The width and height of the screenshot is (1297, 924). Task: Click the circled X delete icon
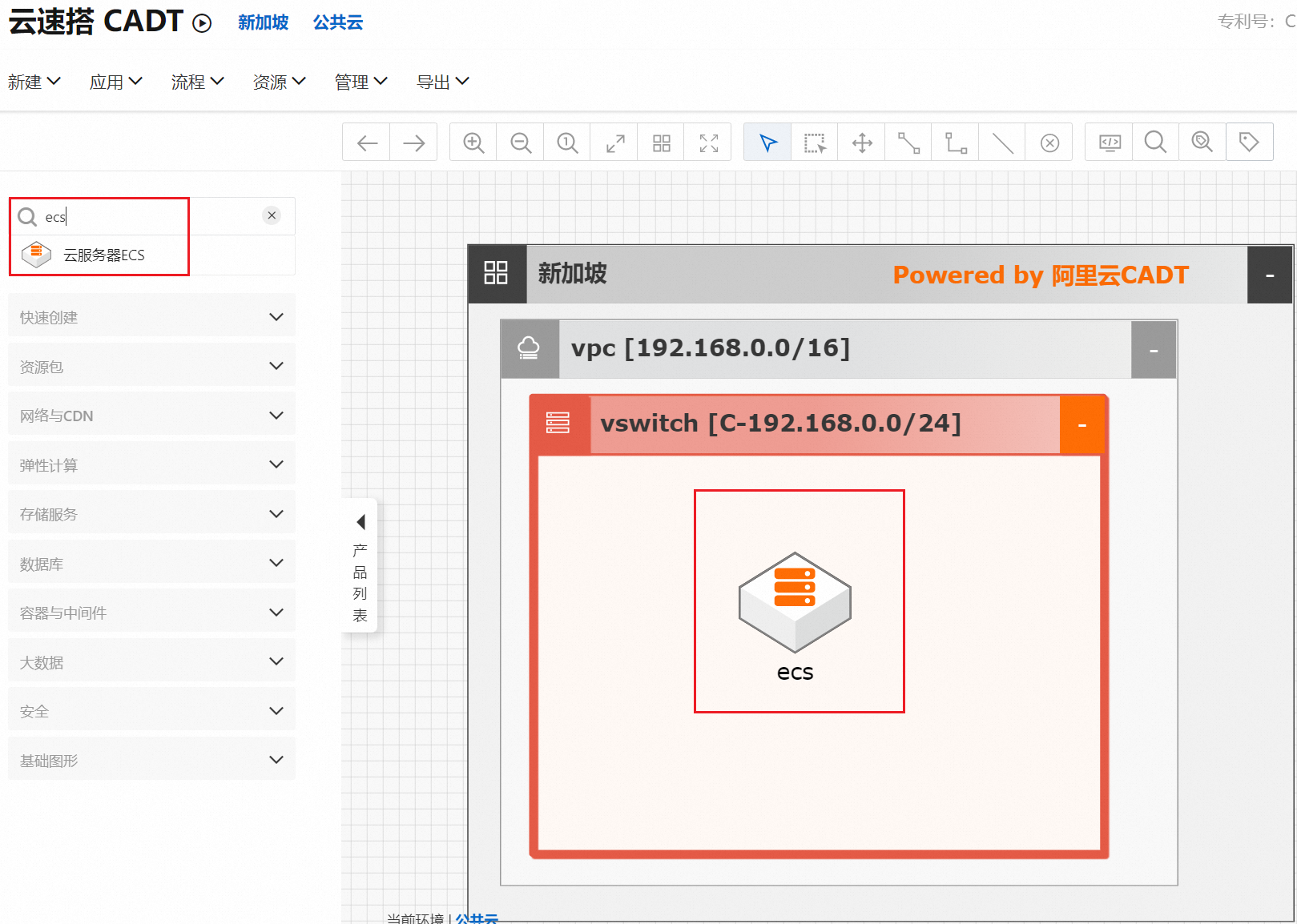(x=1049, y=143)
